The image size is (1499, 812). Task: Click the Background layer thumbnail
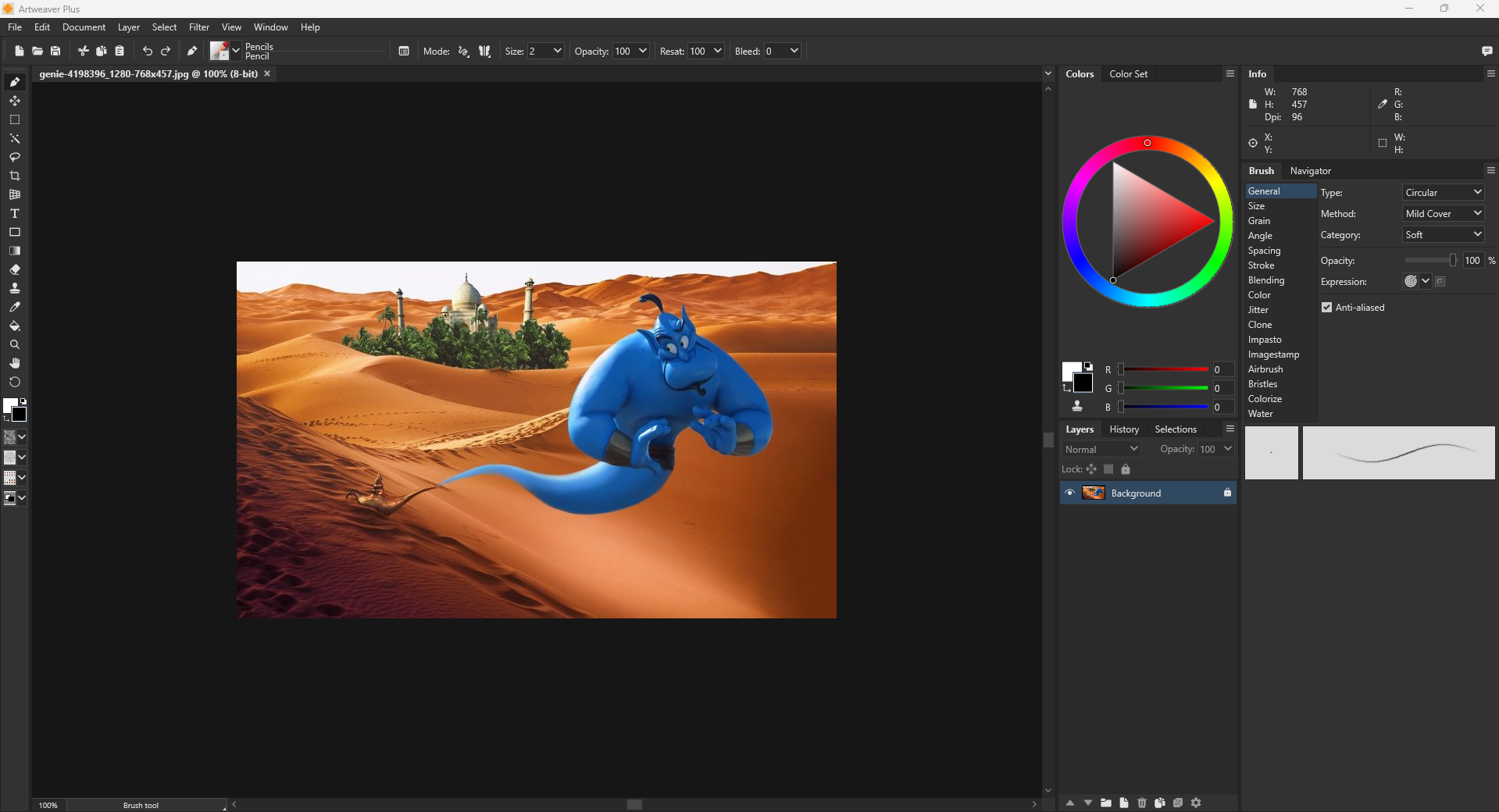pyautogui.click(x=1094, y=493)
